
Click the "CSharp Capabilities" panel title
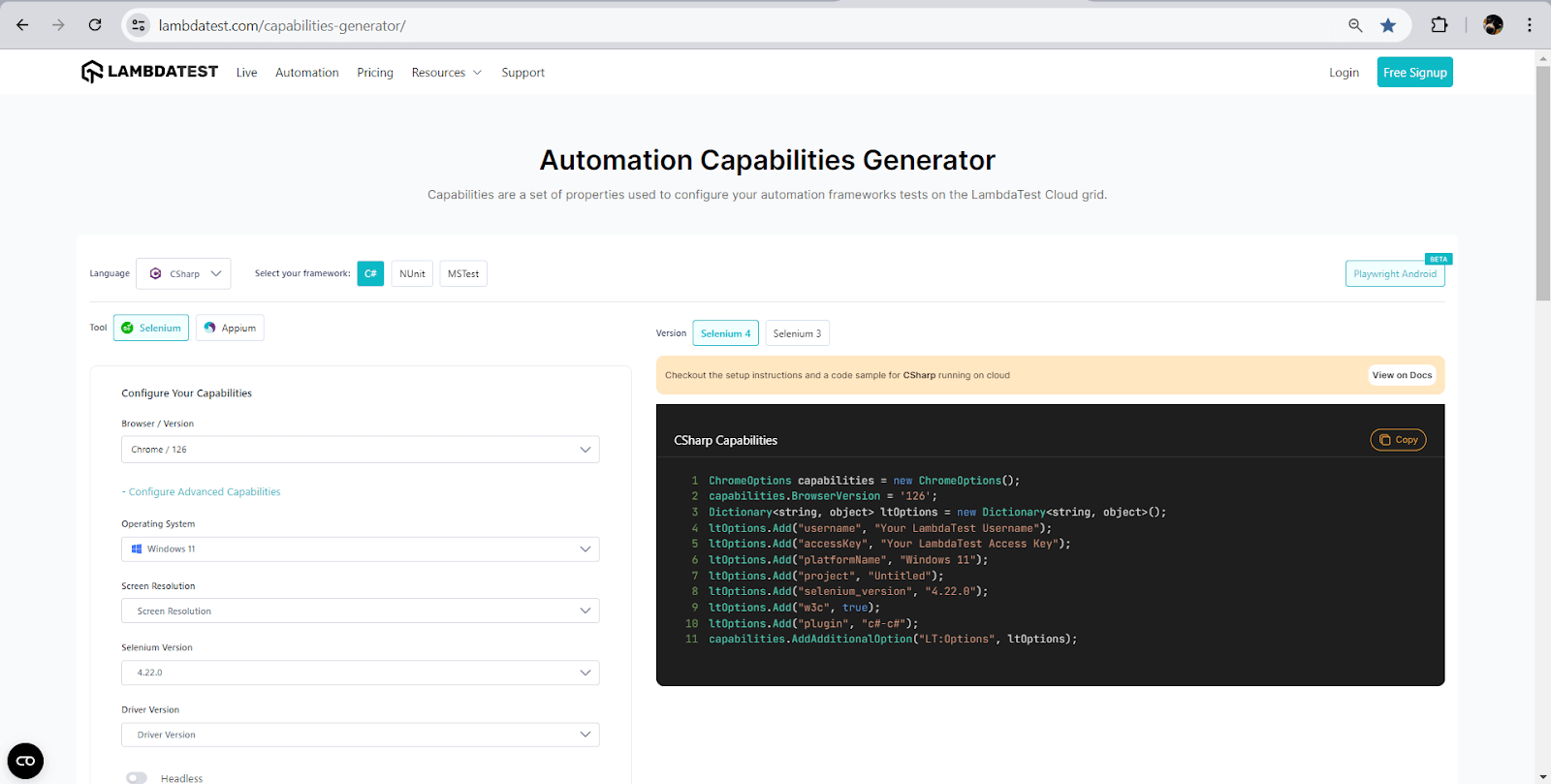tap(725, 440)
